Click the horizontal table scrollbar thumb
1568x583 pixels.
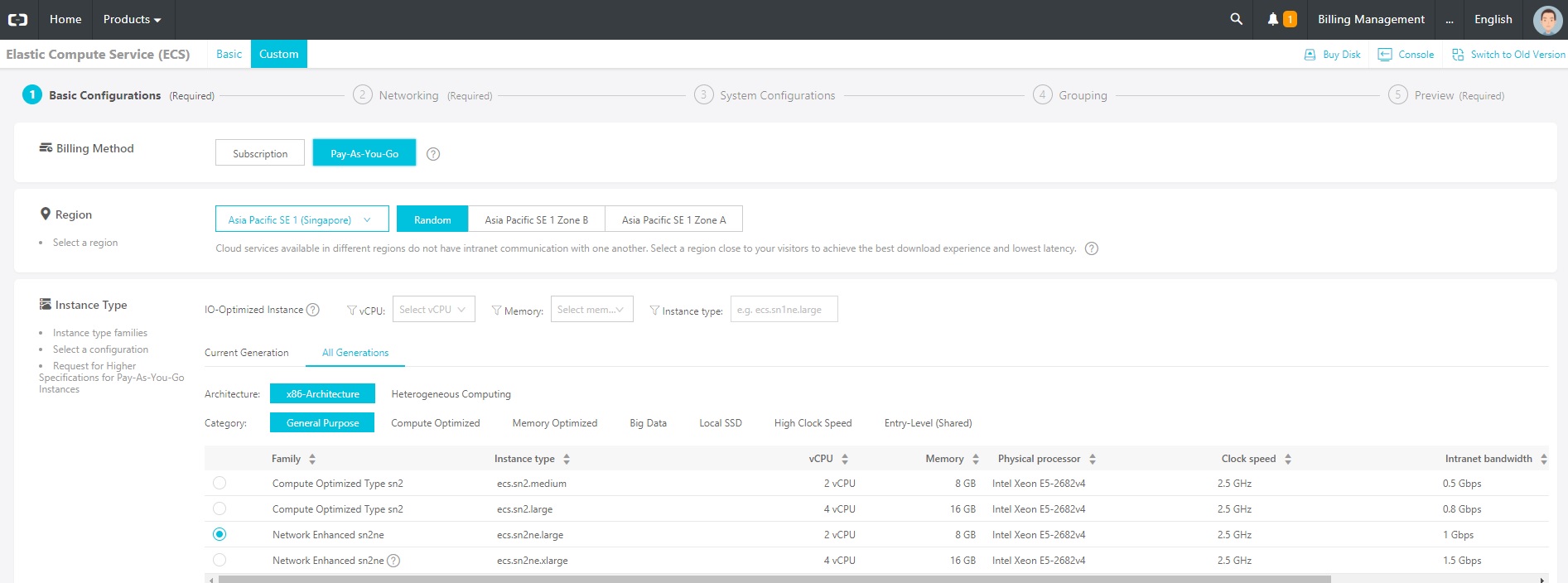click(774, 580)
